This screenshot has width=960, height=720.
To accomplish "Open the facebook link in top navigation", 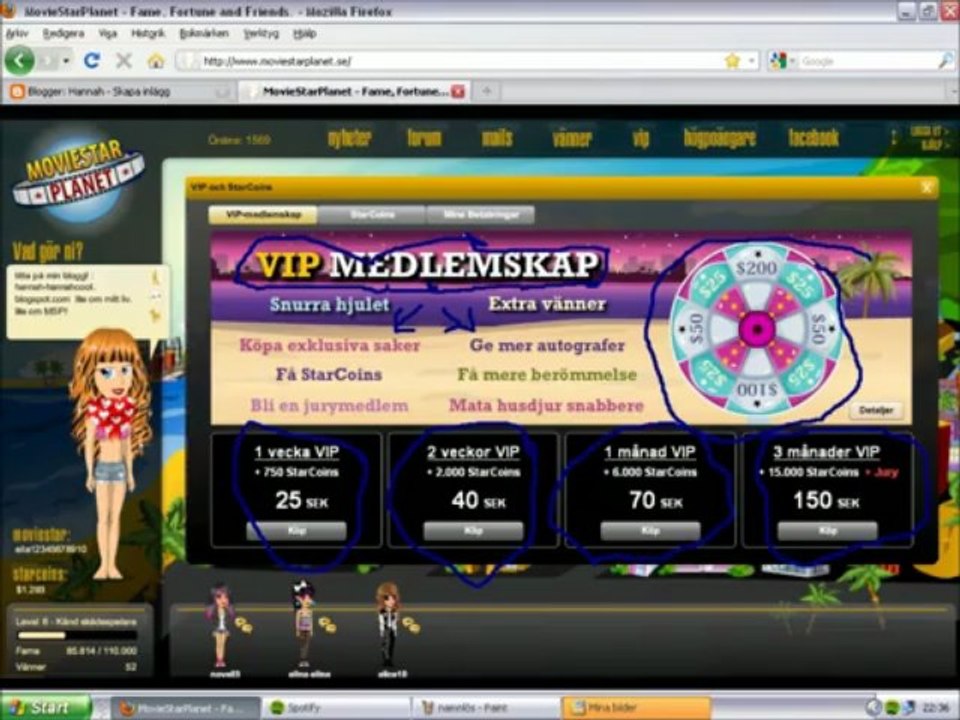I will point(813,138).
